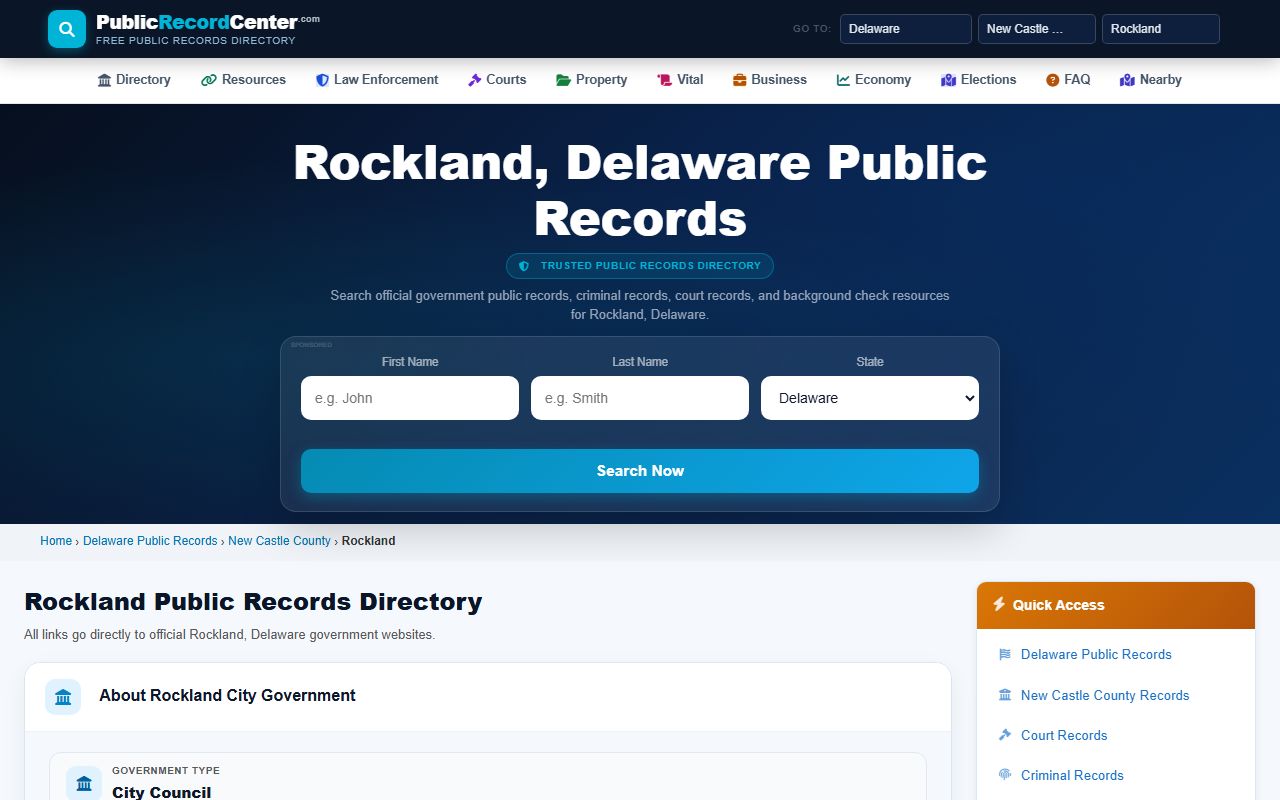Click the Business briefcase icon
Image resolution: width=1280 pixels, height=800 pixels.
tap(740, 80)
